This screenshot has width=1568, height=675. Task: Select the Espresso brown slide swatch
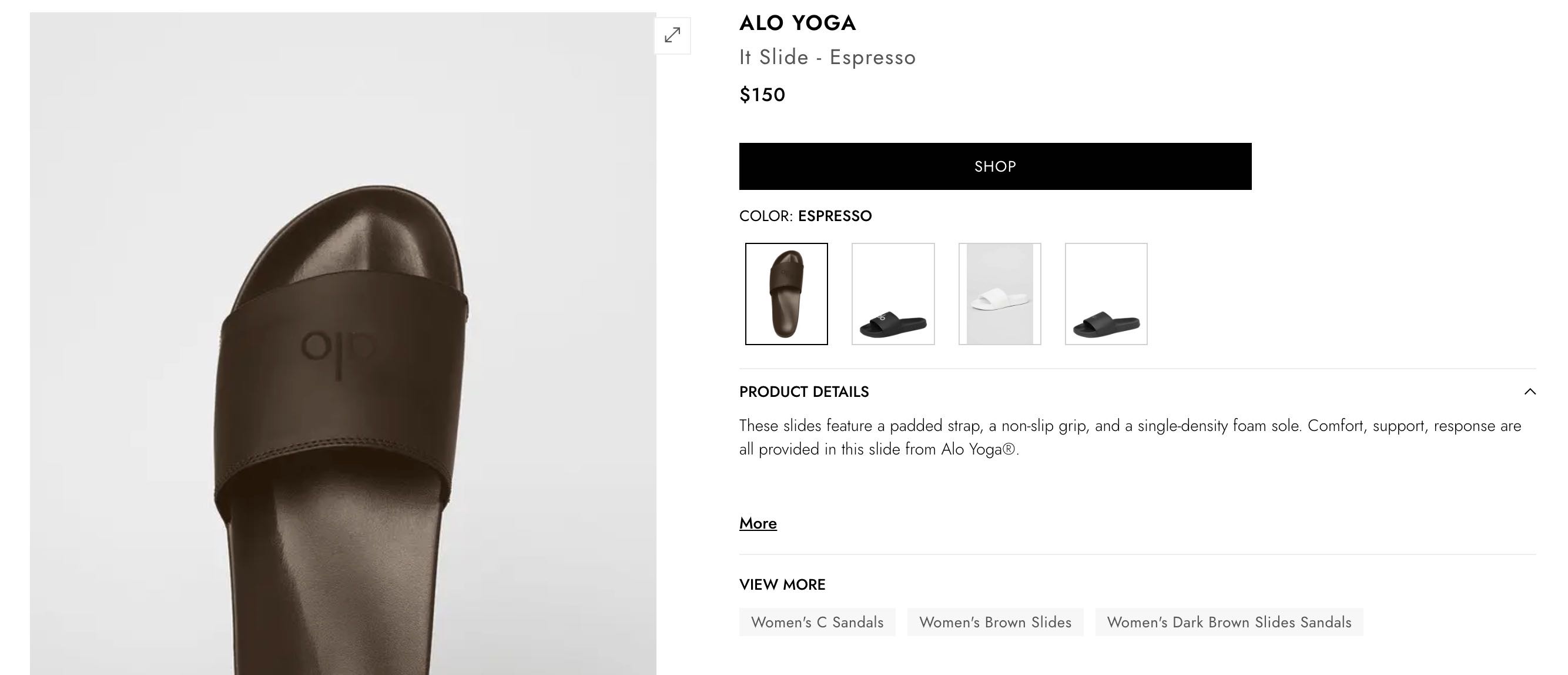[786, 293]
